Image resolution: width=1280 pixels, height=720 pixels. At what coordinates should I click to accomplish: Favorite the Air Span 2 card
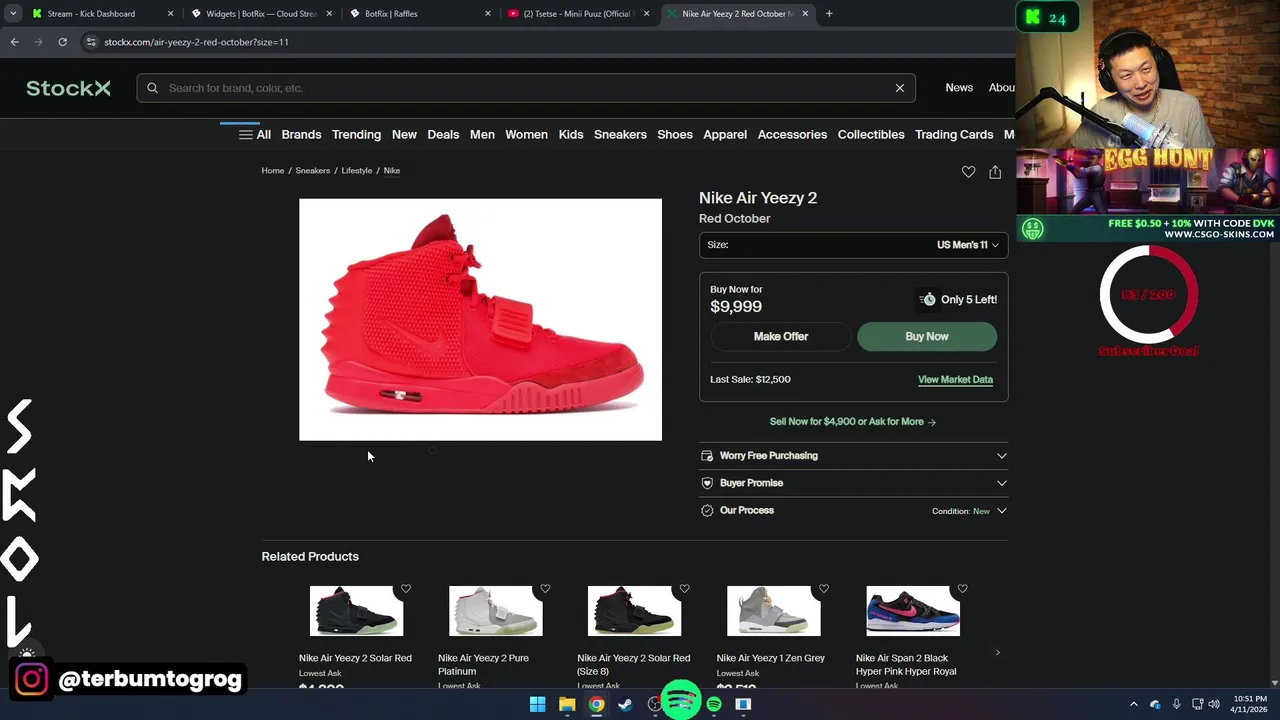coord(962,589)
